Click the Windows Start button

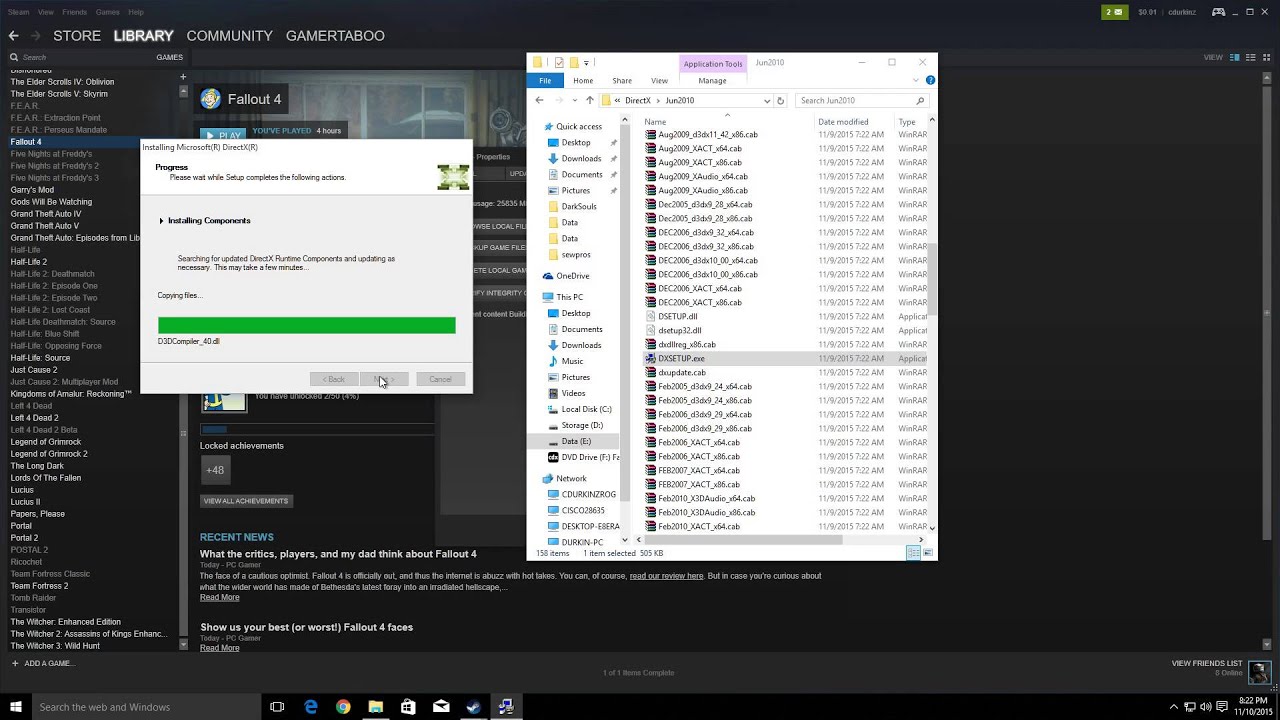coord(15,707)
